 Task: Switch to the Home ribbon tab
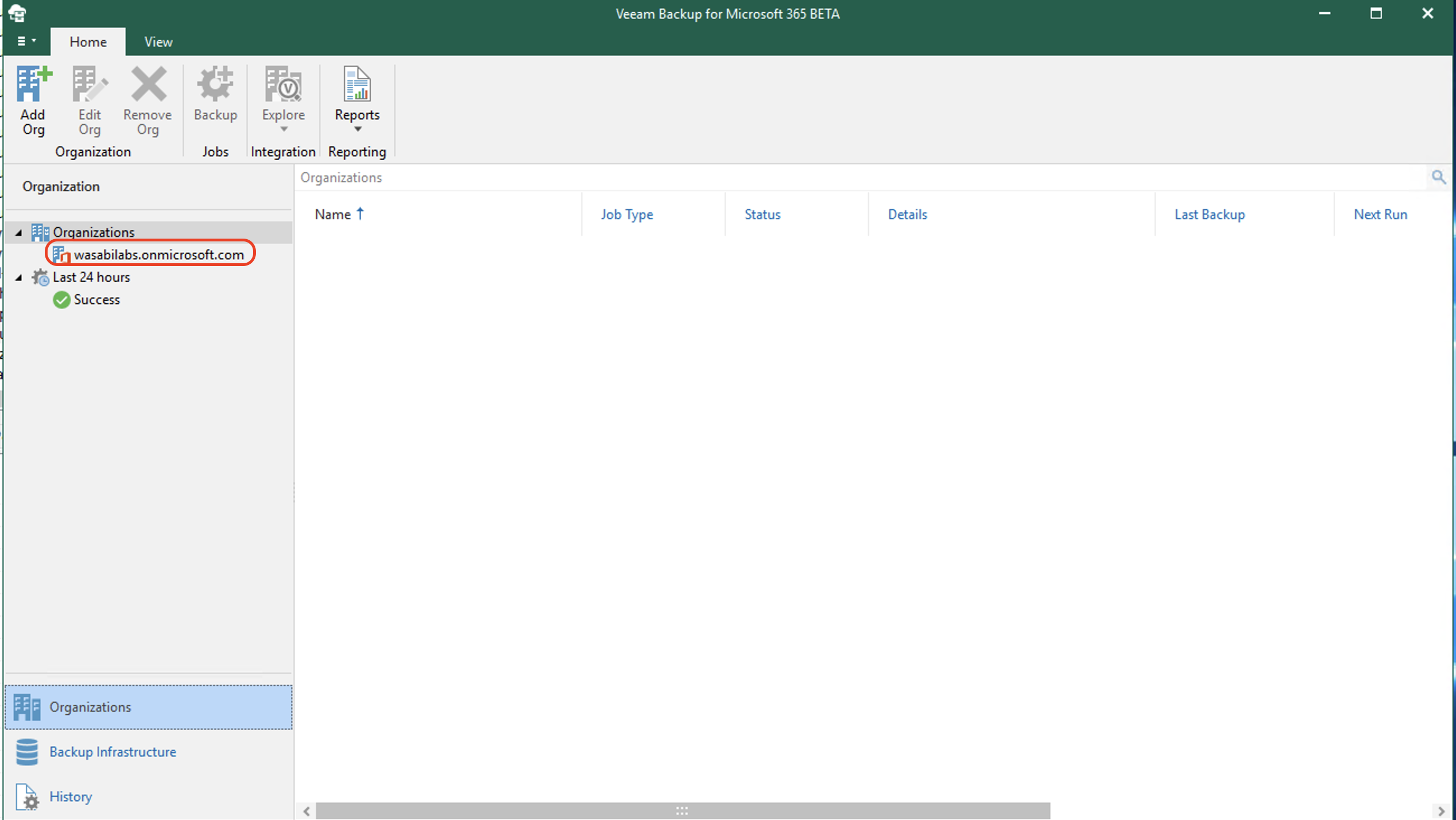(x=88, y=42)
